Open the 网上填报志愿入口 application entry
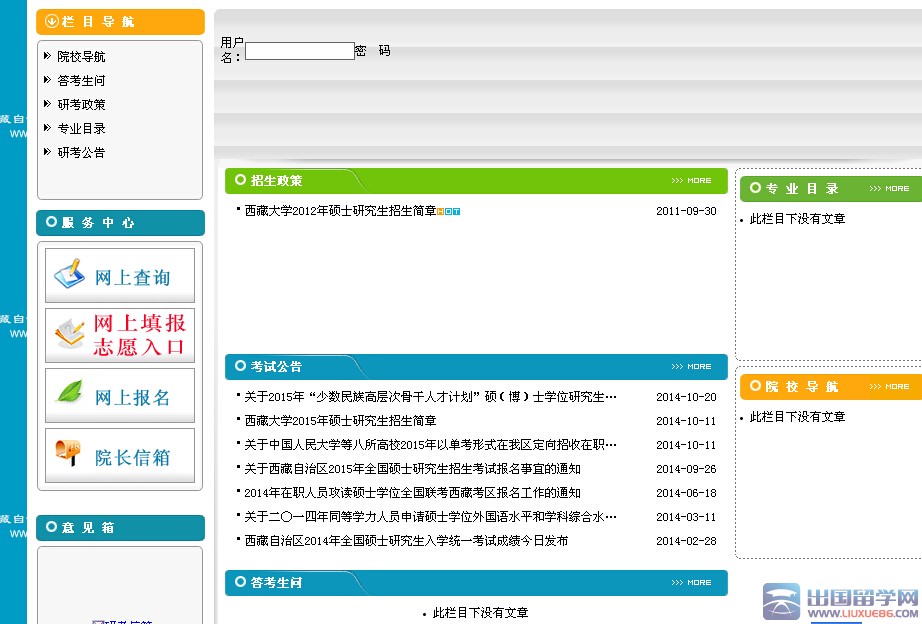922x624 pixels. coord(70,333)
